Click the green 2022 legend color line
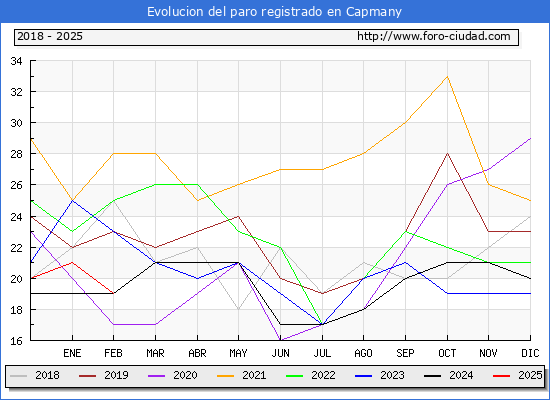This screenshot has height=400, width=550. 295,376
